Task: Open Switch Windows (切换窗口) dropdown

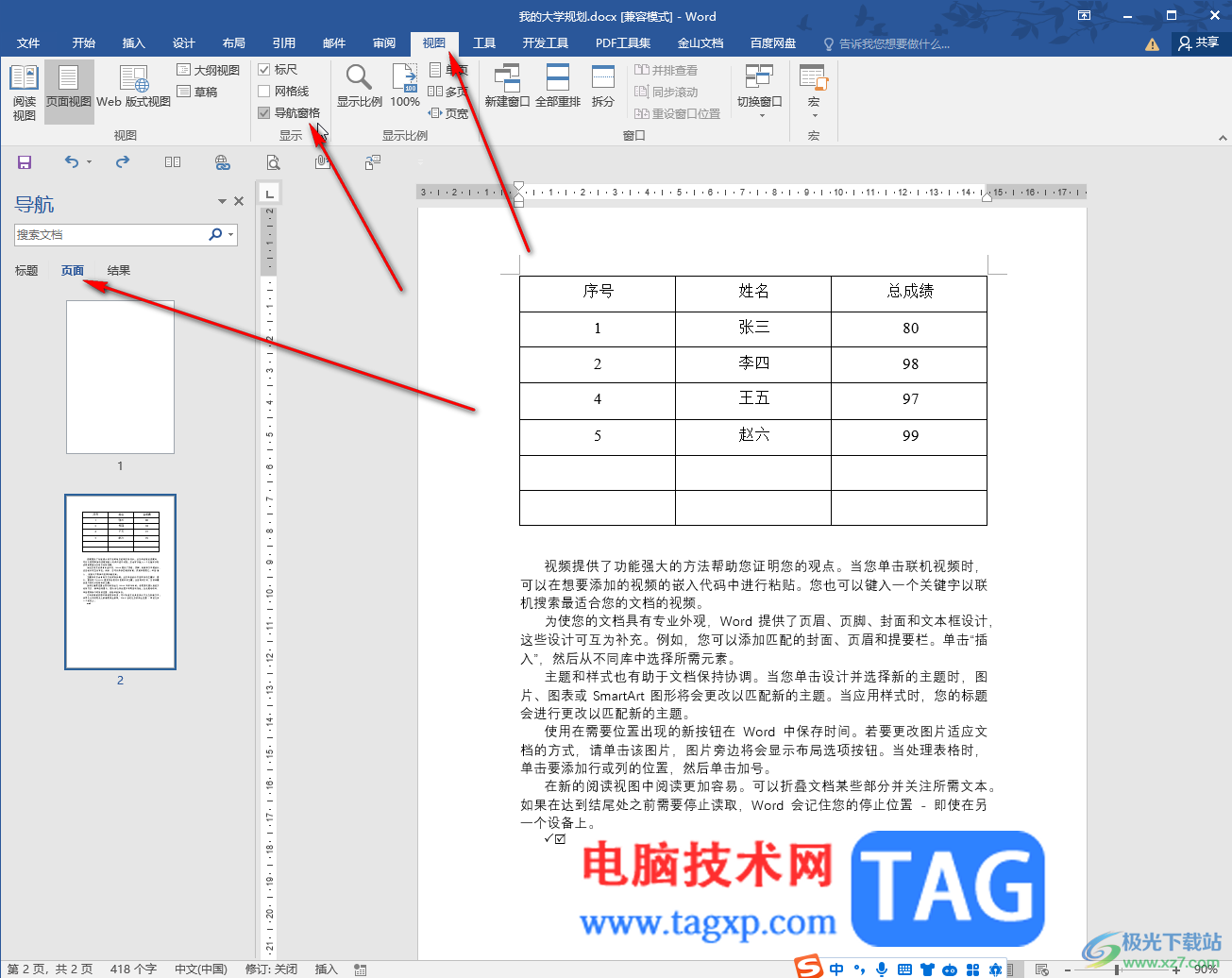Action: pyautogui.click(x=760, y=93)
